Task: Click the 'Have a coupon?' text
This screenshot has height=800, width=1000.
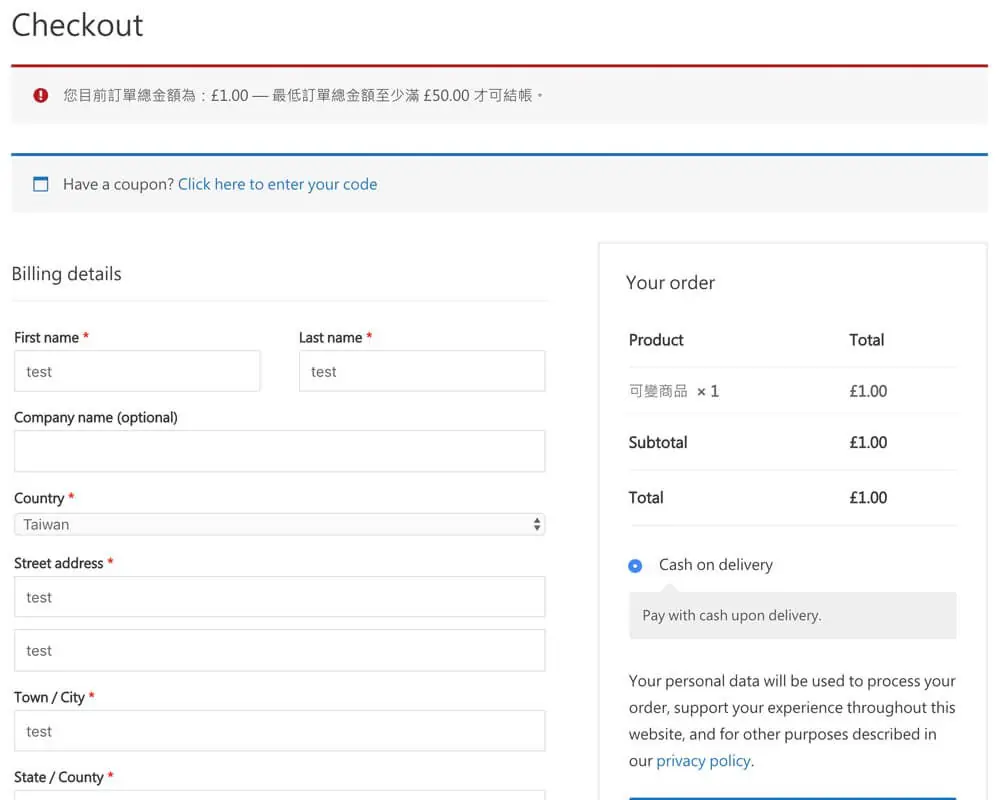Action: pos(119,184)
